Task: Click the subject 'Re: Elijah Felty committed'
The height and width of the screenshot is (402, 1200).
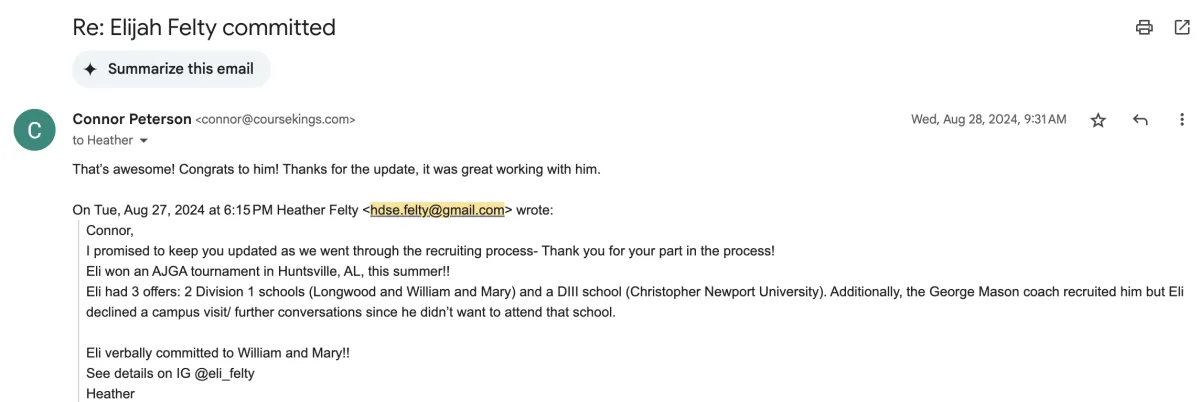Action: pos(204,28)
